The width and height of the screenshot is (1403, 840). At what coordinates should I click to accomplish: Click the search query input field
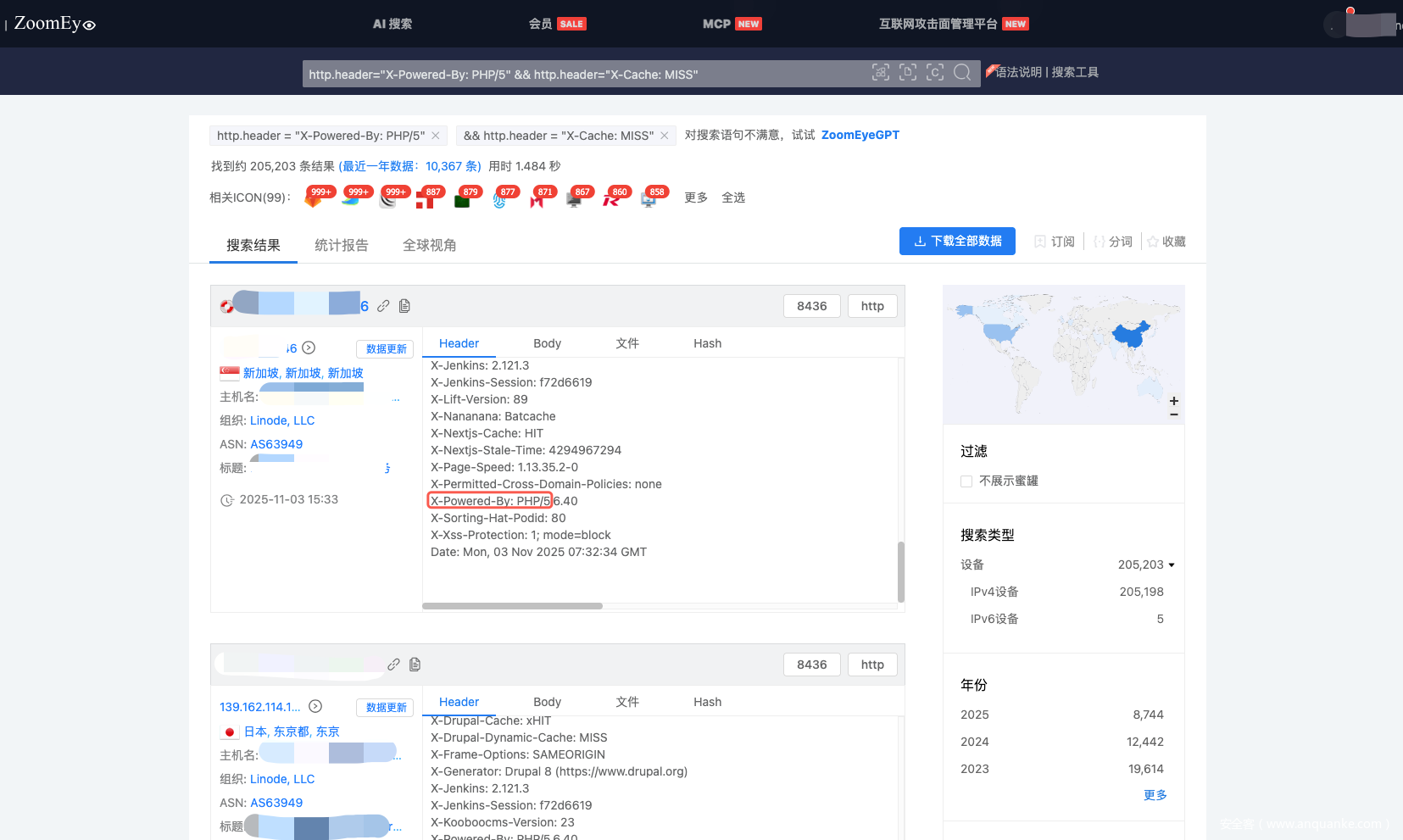(x=585, y=75)
